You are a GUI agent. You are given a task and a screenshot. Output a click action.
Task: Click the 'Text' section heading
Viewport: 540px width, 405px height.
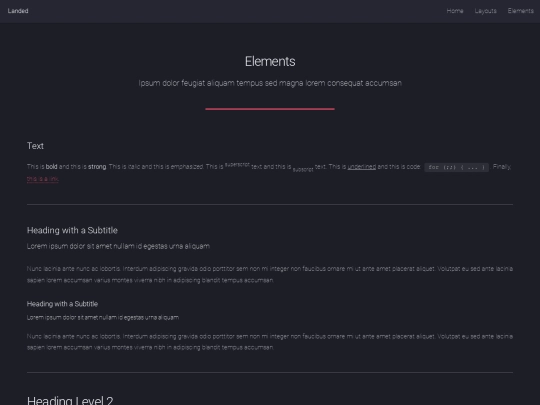[x=35, y=146]
